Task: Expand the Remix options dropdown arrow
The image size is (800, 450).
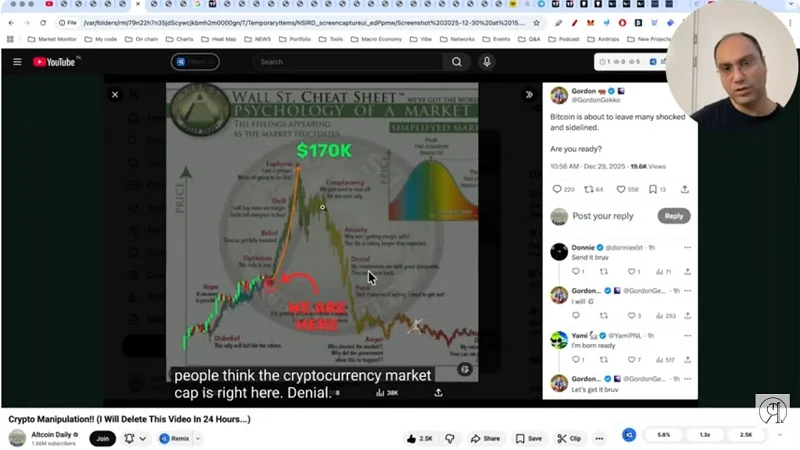Action: point(197,438)
